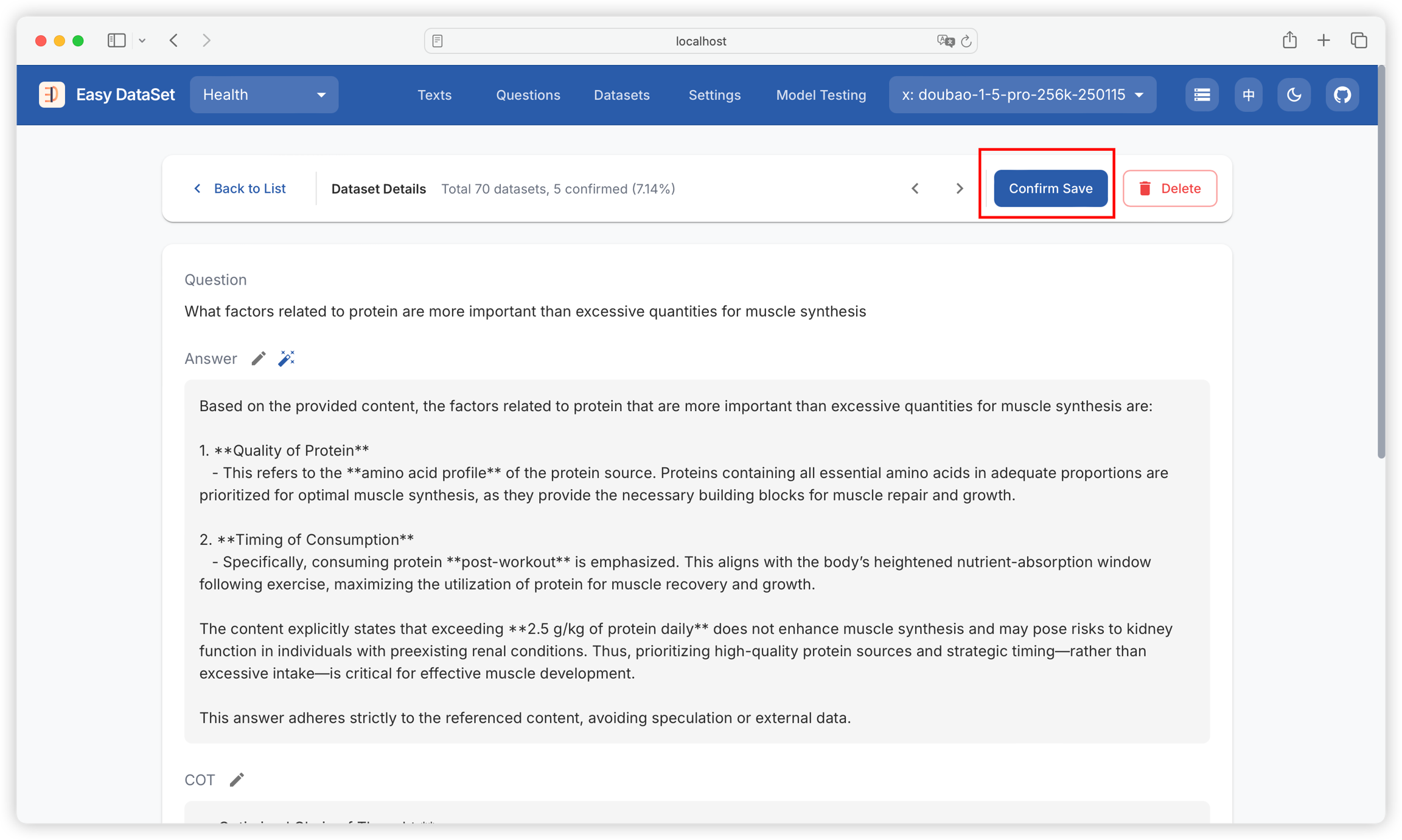
Task: Reload the page in the address bar
Action: click(966, 41)
